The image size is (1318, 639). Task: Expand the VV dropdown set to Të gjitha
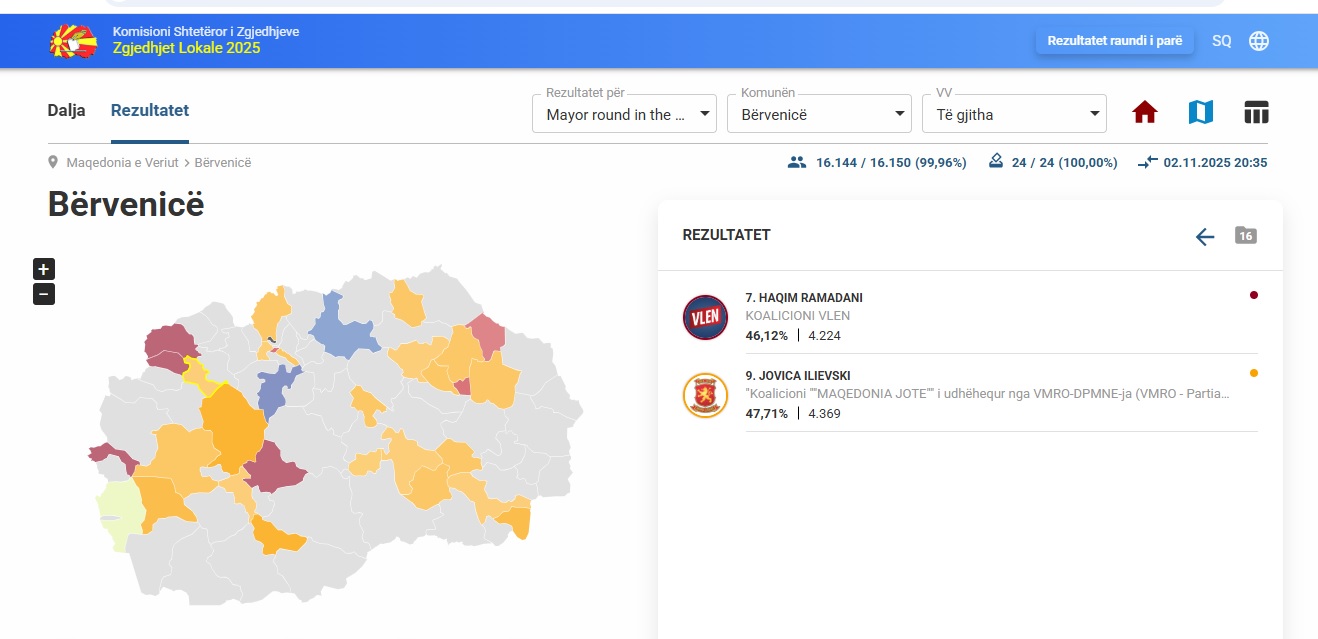tap(1014, 114)
